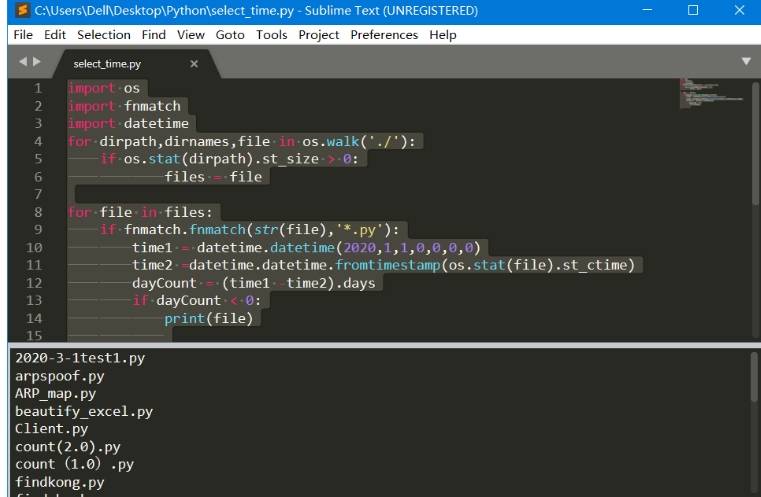Maximize the Sublime Text window
This screenshot has height=497, width=761.
point(693,10)
